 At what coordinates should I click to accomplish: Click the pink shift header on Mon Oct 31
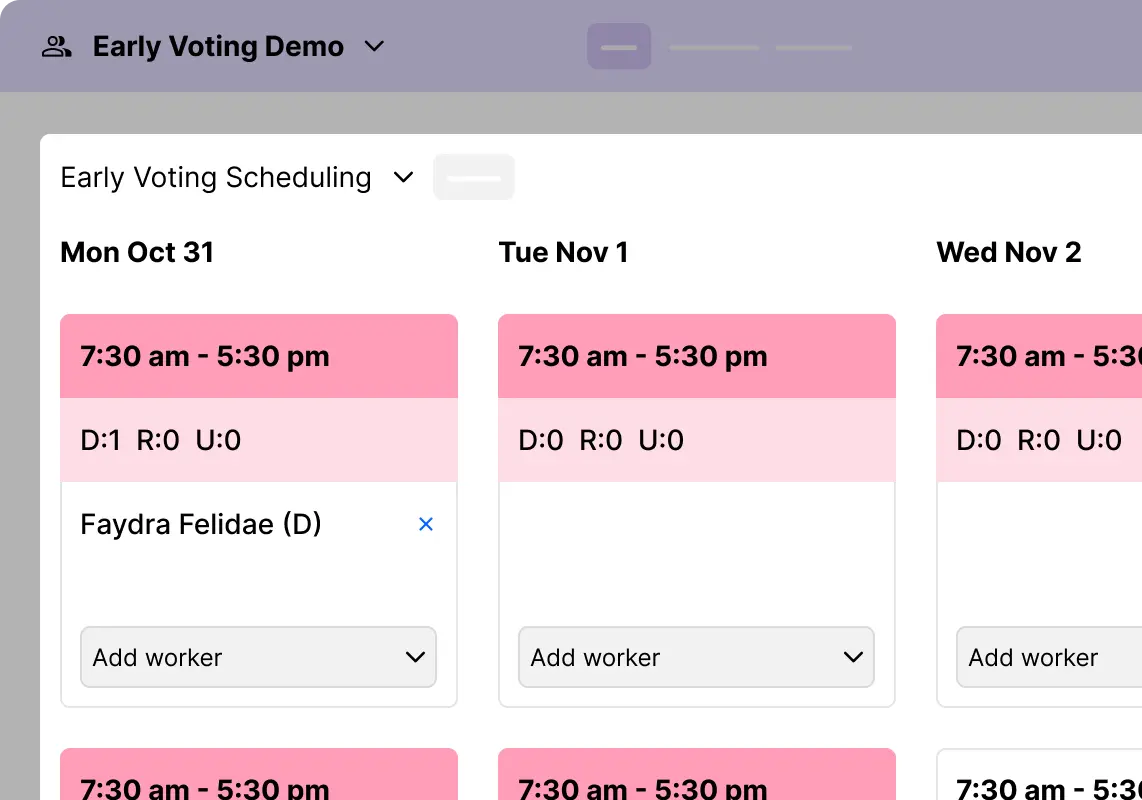tap(259, 356)
